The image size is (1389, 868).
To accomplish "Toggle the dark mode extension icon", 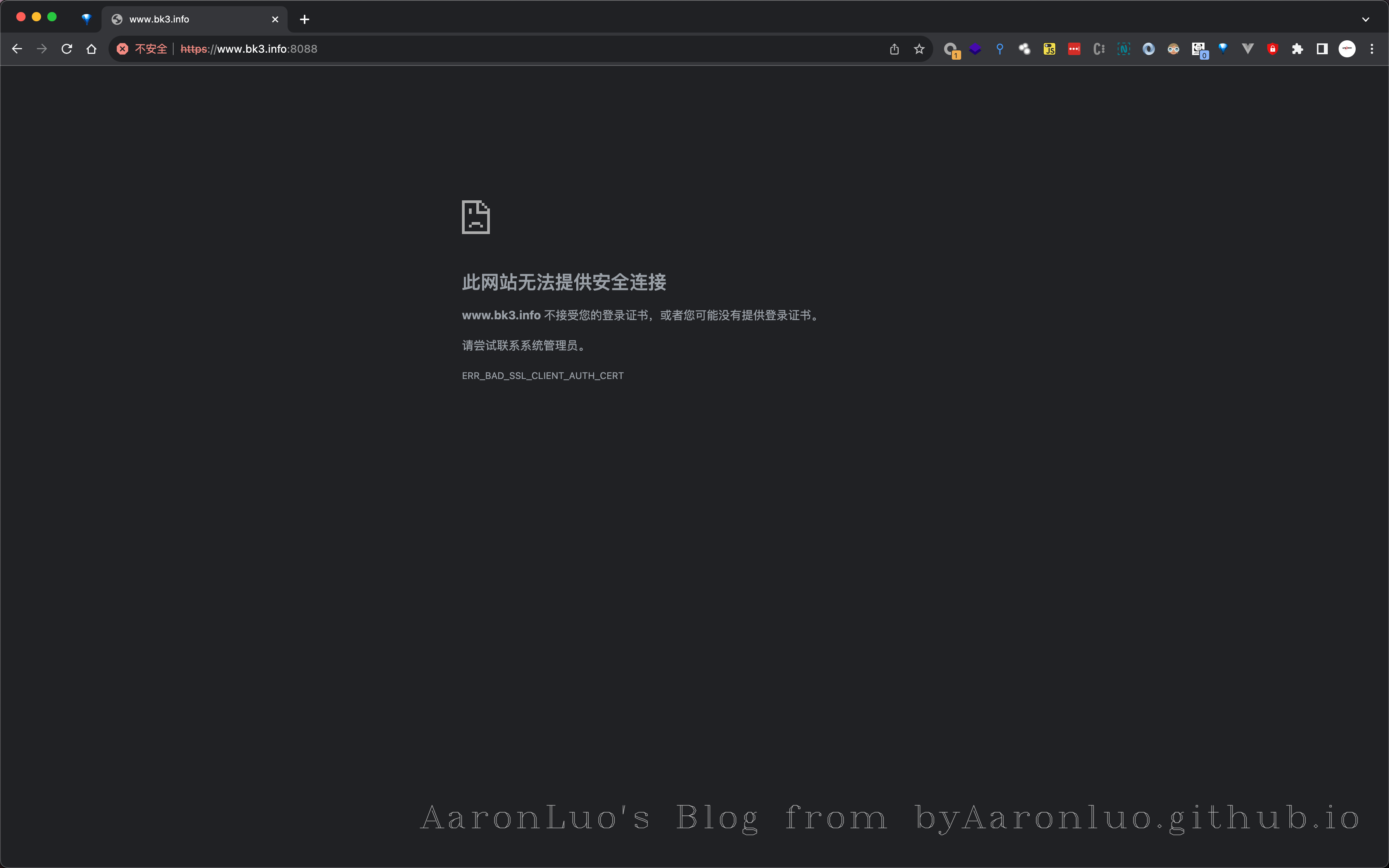I will click(x=1322, y=49).
